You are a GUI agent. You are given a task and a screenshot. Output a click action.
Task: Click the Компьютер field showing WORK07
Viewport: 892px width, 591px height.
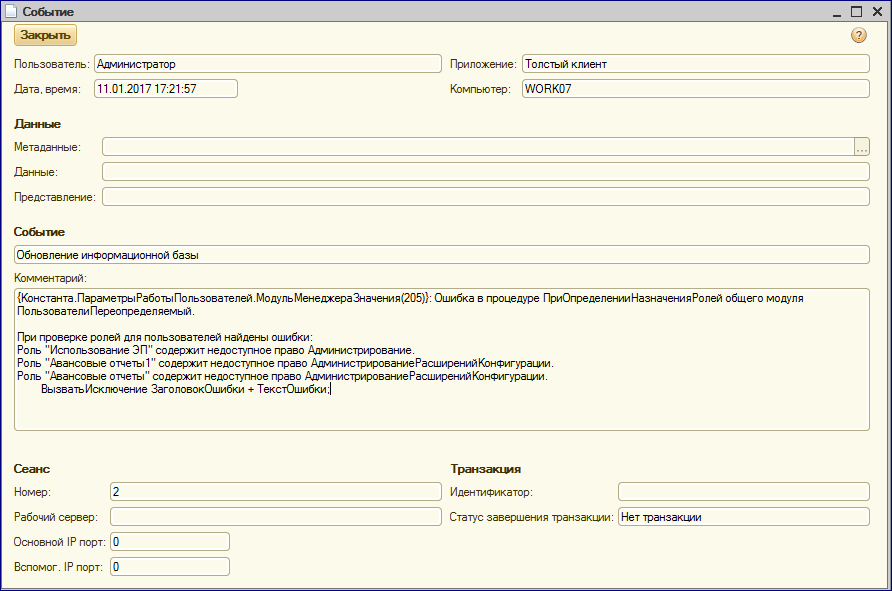point(695,89)
